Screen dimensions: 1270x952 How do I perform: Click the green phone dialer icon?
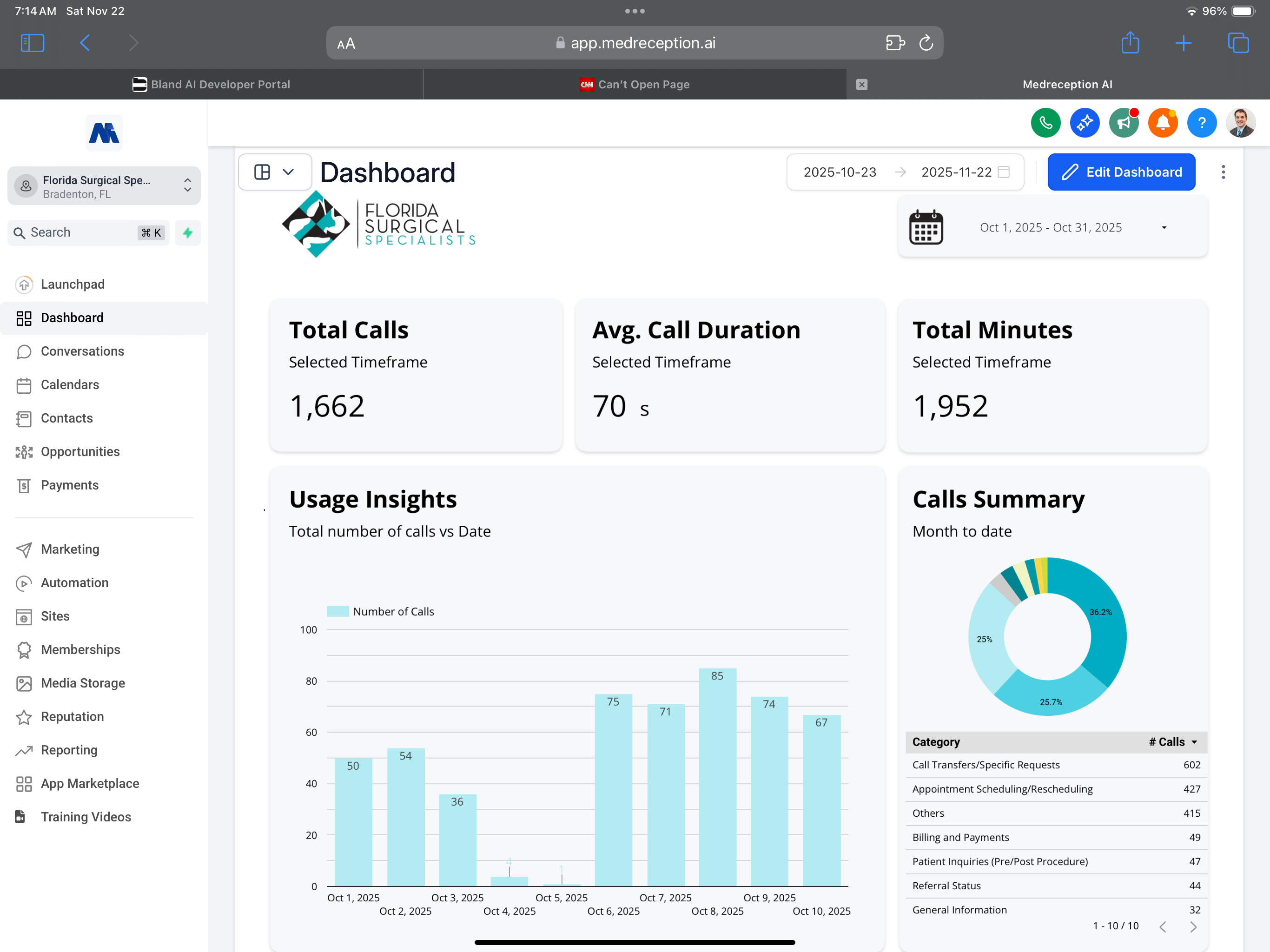(1045, 122)
